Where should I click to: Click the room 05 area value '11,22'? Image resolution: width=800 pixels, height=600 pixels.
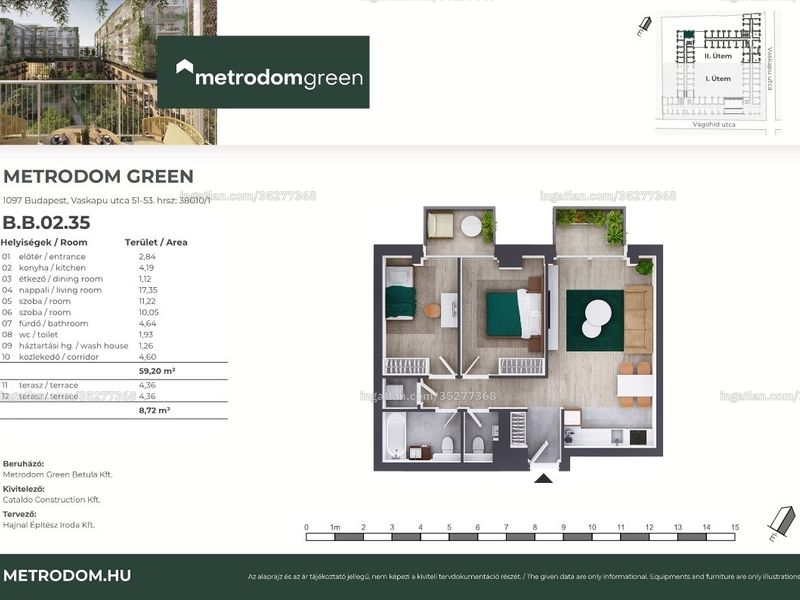tap(147, 302)
